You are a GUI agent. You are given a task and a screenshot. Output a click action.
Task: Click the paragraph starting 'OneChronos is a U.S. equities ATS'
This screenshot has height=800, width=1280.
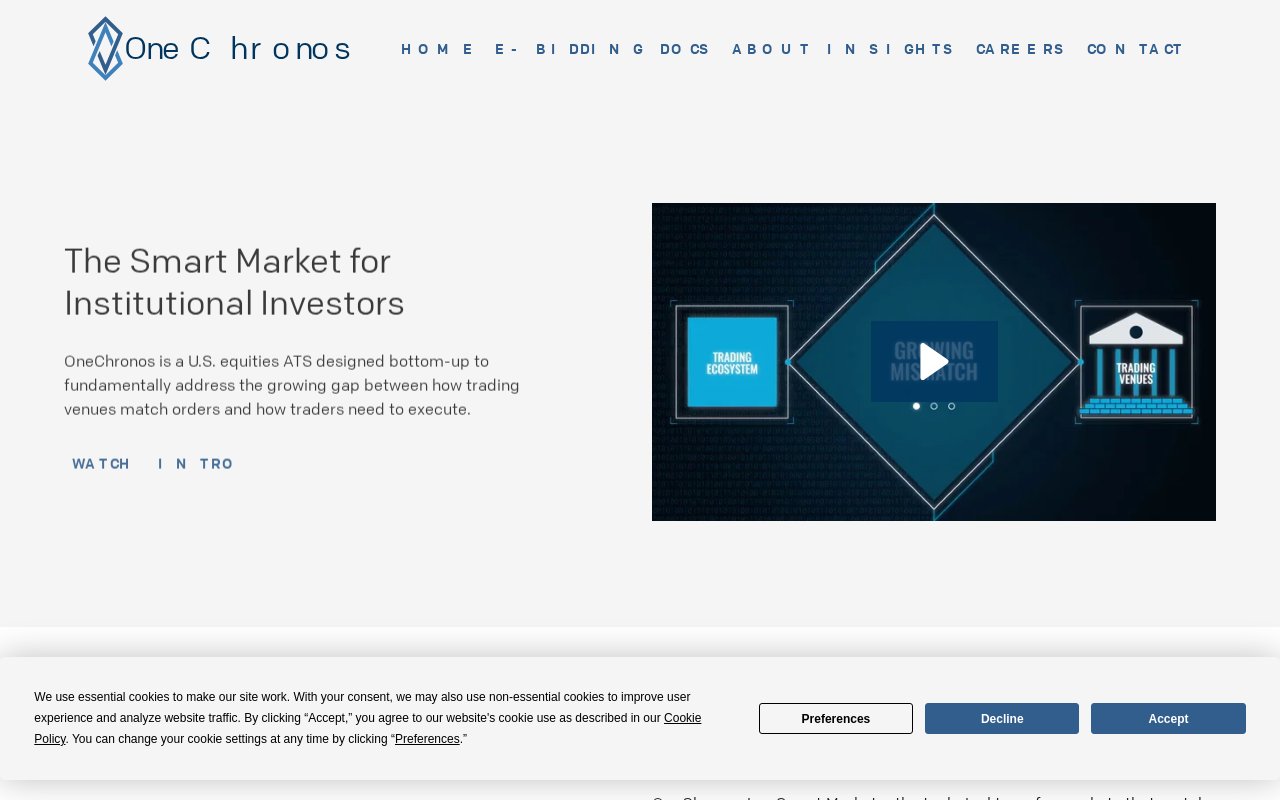[292, 385]
